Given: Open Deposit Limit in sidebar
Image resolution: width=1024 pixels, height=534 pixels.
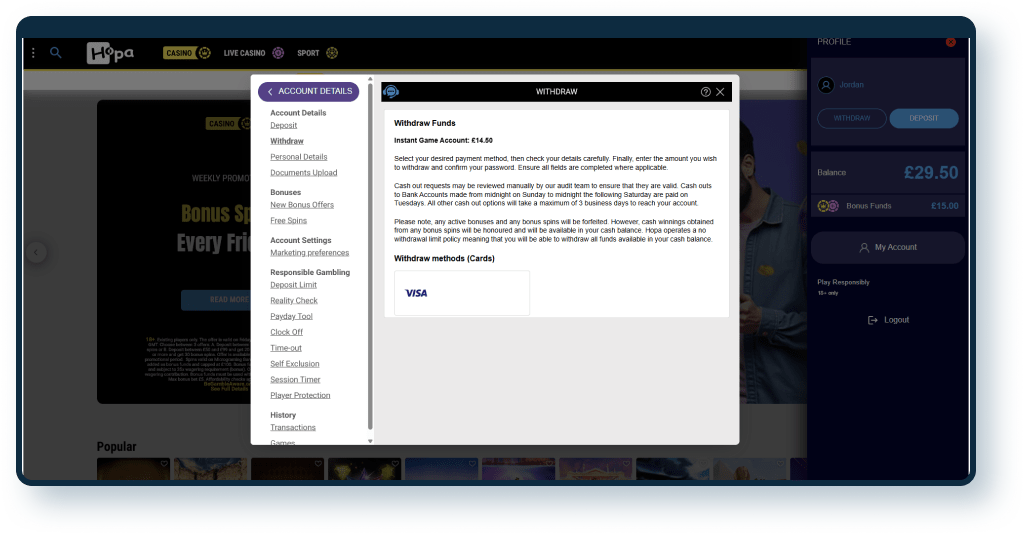Looking at the screenshot, I should pos(293,285).
